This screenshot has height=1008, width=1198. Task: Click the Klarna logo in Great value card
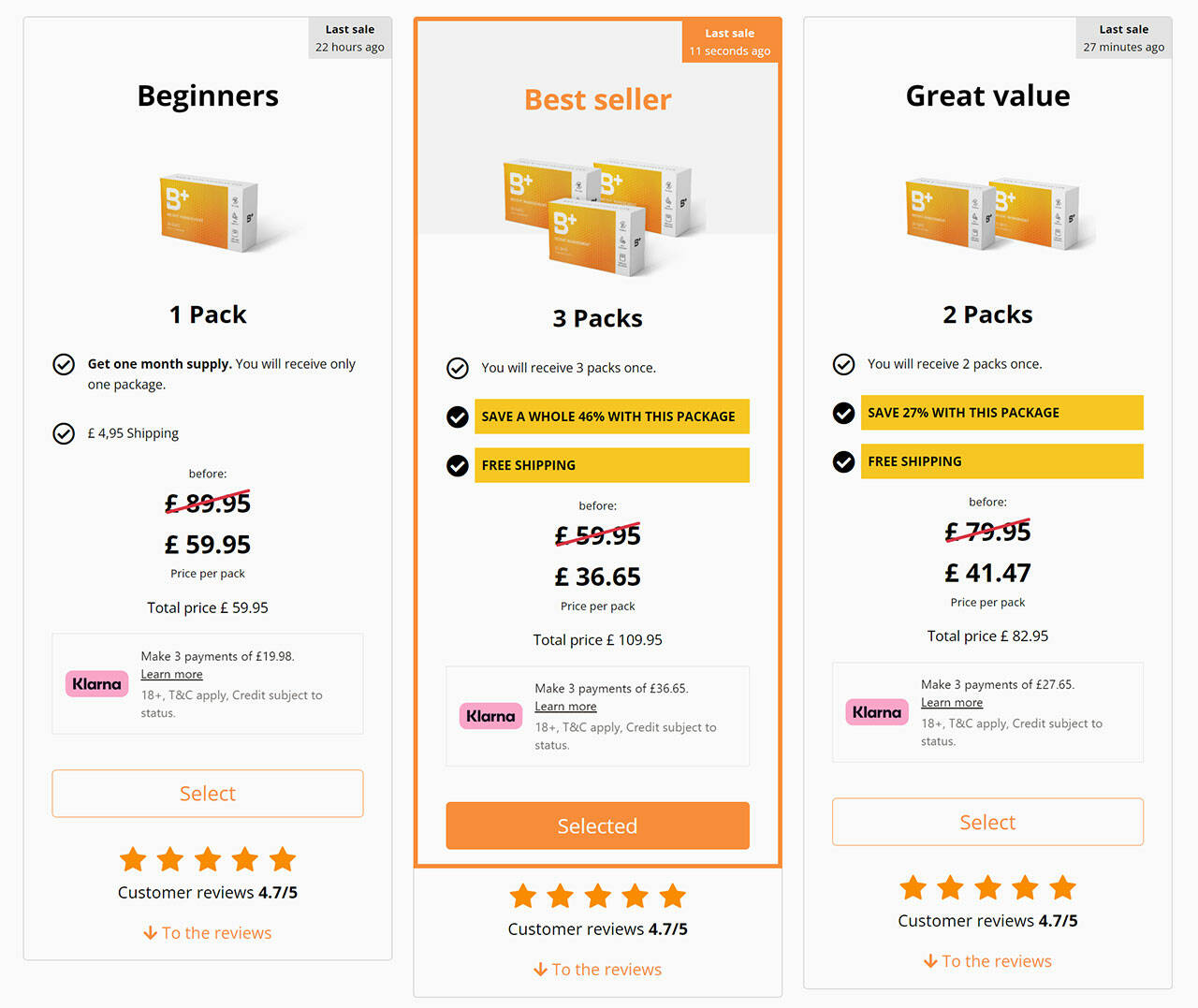pyautogui.click(x=877, y=712)
